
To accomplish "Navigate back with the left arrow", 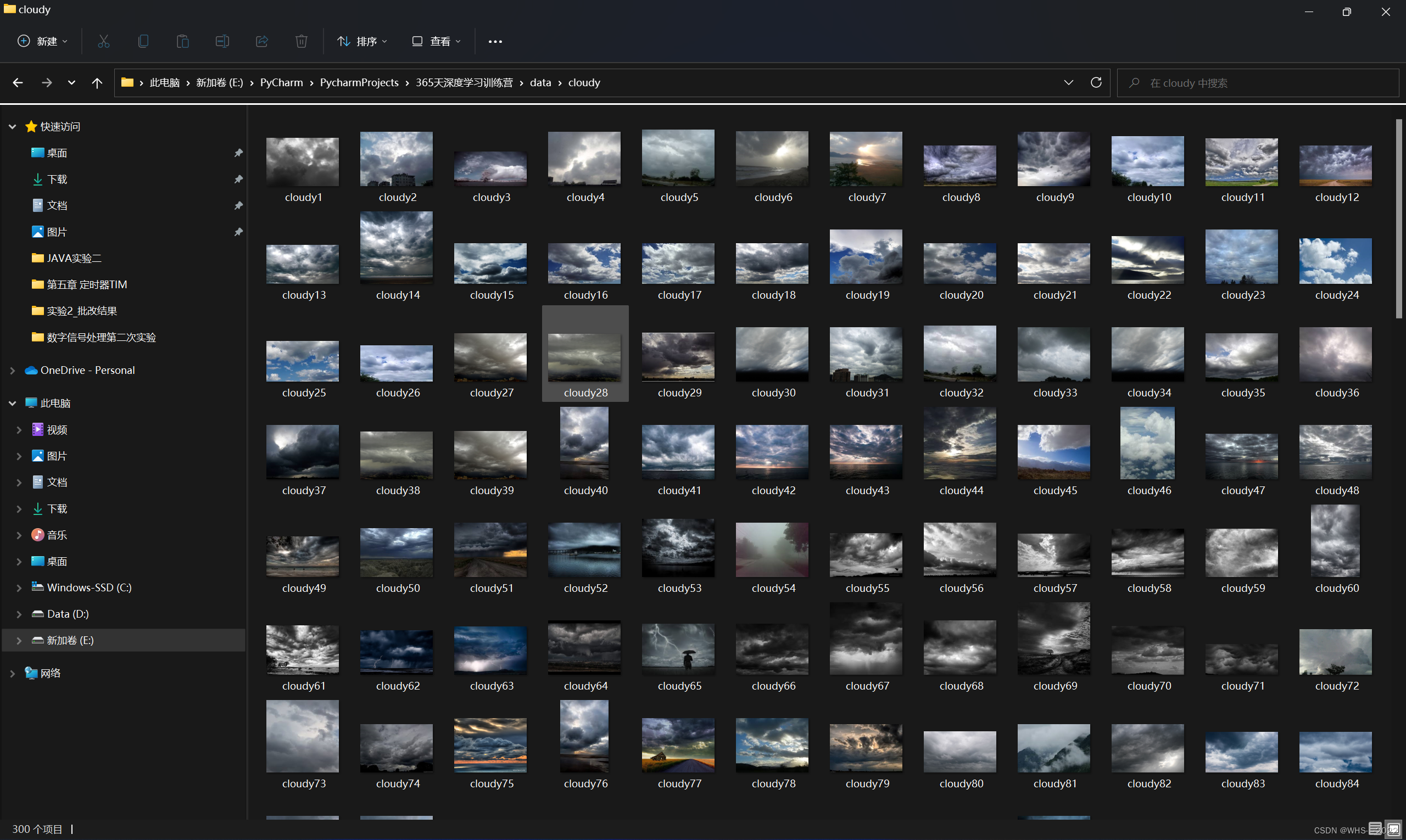I will 18,83.
